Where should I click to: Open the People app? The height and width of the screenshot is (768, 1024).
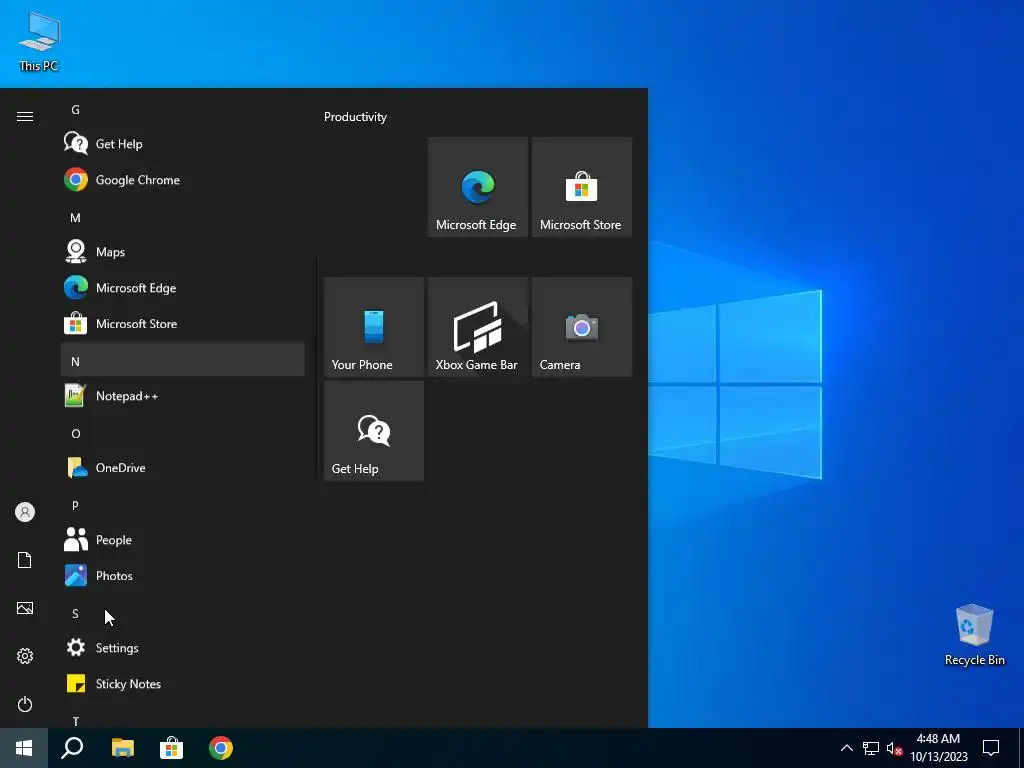coord(183,539)
